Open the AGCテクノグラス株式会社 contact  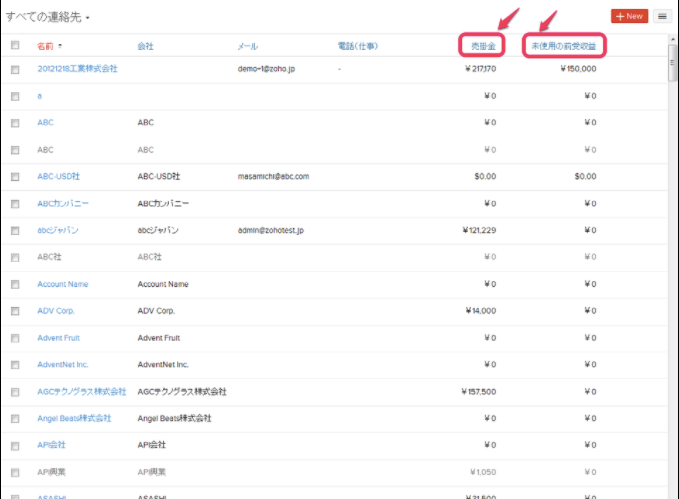(82, 391)
